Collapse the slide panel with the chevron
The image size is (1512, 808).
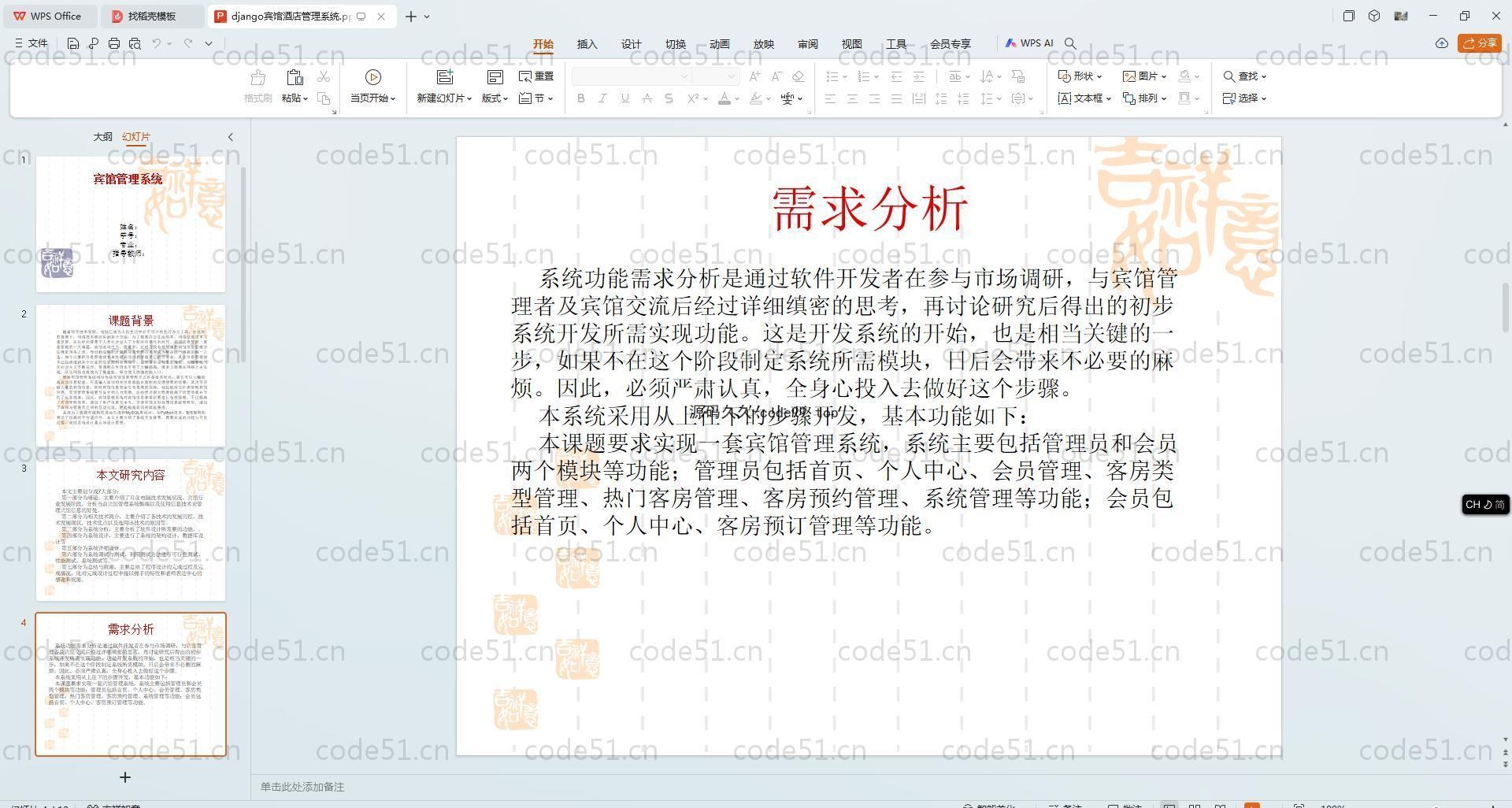pos(231,137)
